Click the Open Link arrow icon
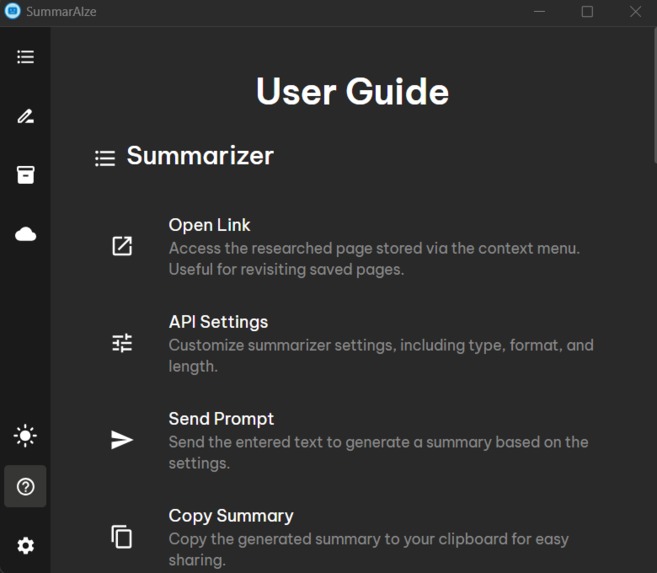The height and width of the screenshot is (573, 657). pyautogui.click(x=122, y=246)
